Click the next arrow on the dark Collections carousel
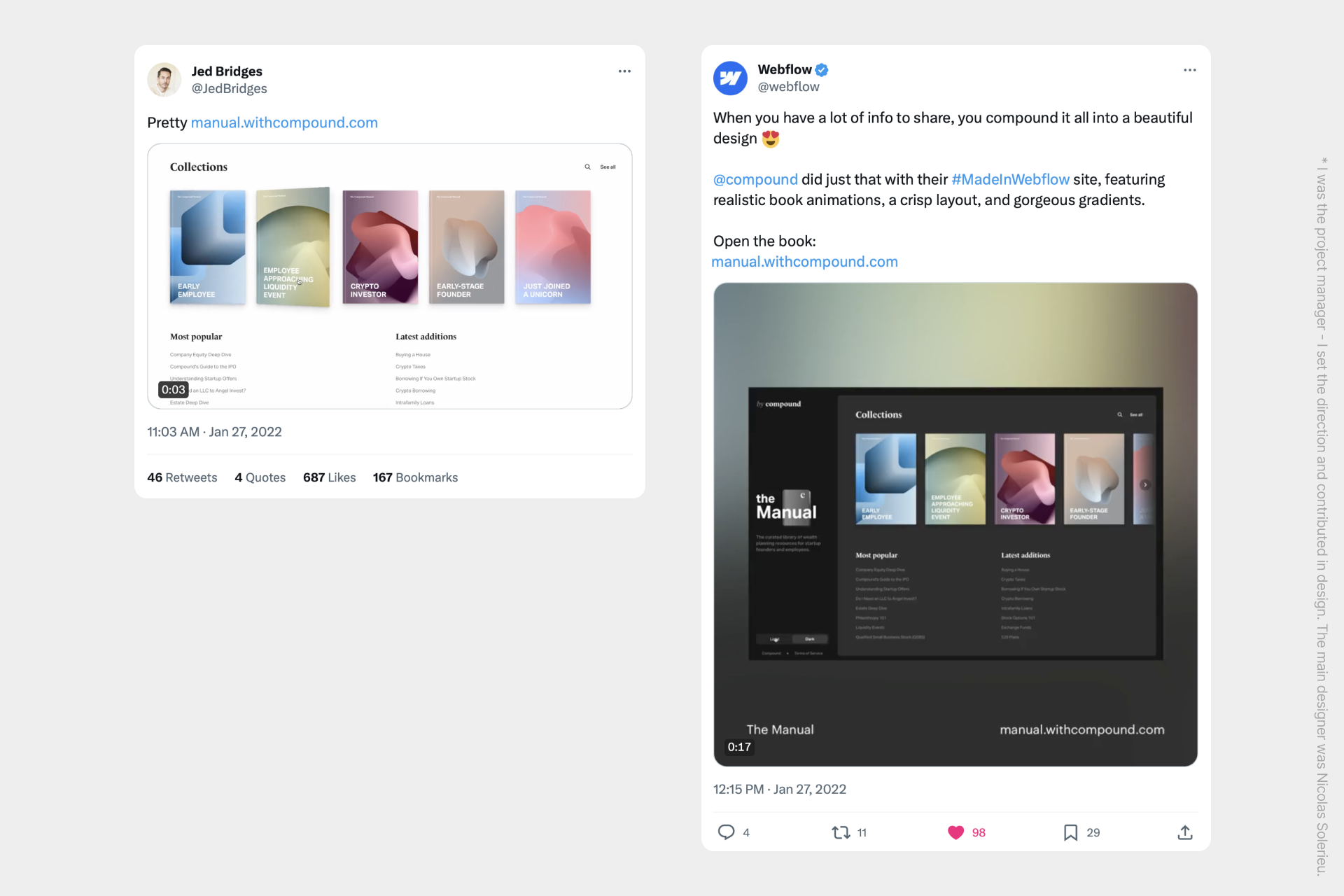 tap(1145, 484)
